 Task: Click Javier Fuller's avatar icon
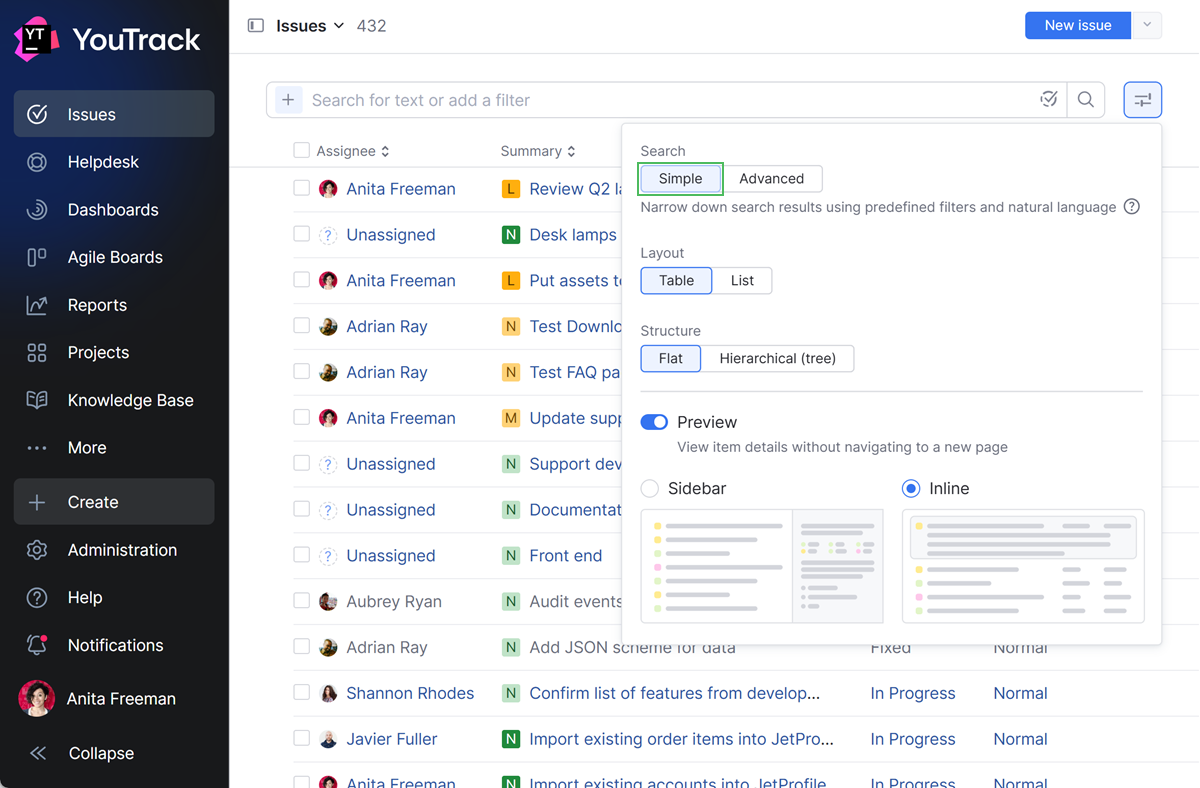click(328, 739)
